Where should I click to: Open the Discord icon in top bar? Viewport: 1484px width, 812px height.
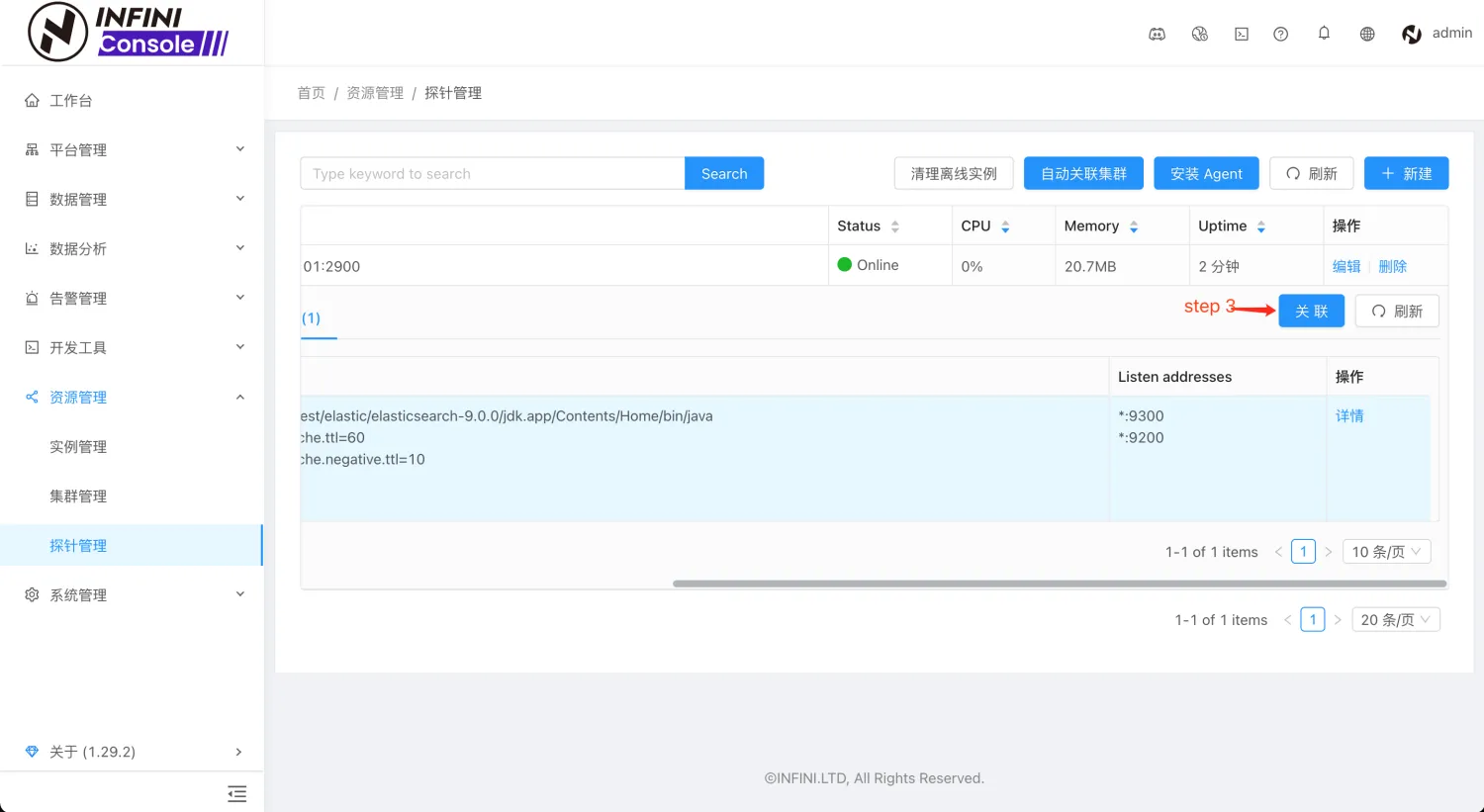[1157, 34]
